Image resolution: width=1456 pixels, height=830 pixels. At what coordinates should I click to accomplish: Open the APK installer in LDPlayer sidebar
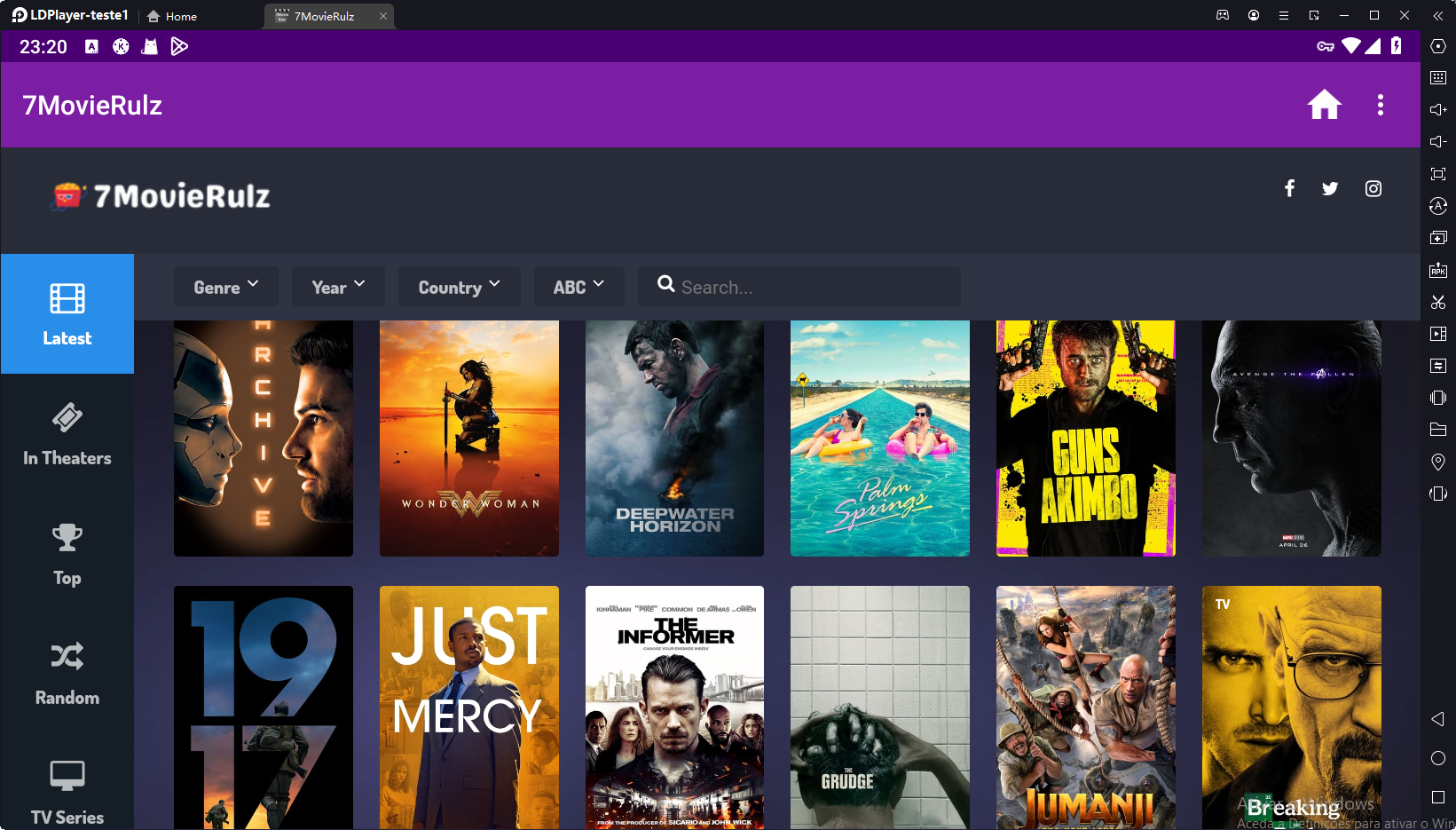pos(1437,270)
